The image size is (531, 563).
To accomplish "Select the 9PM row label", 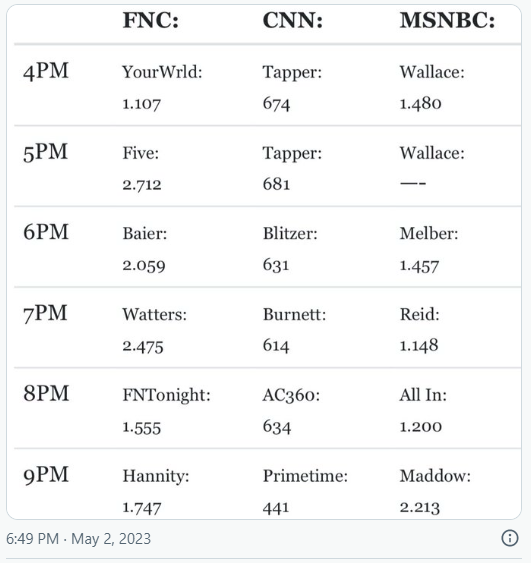I will [x=46, y=475].
